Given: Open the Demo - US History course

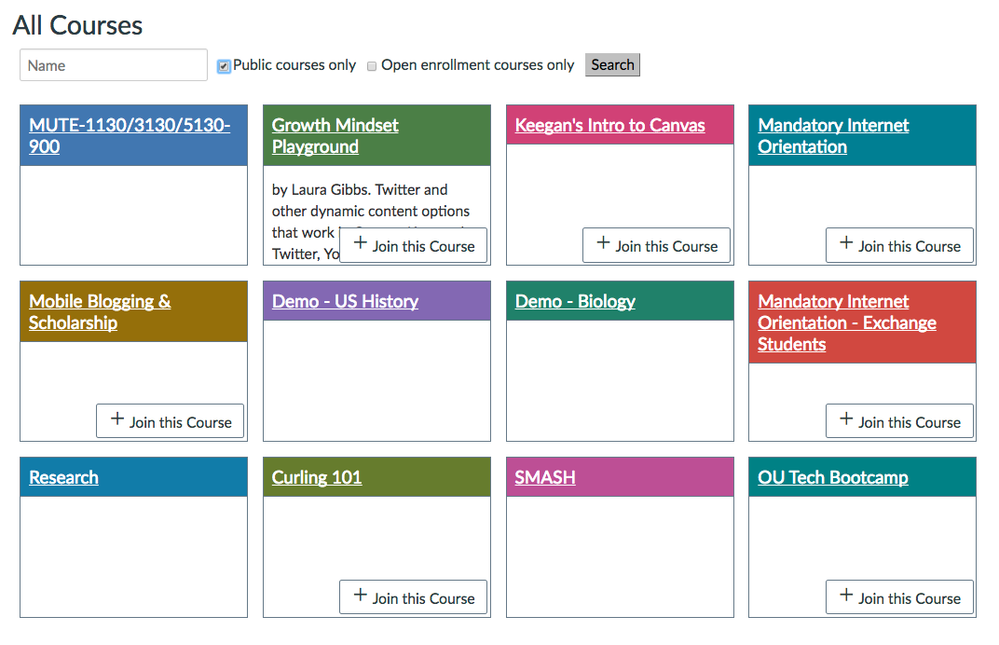Looking at the screenshot, I should pos(345,301).
